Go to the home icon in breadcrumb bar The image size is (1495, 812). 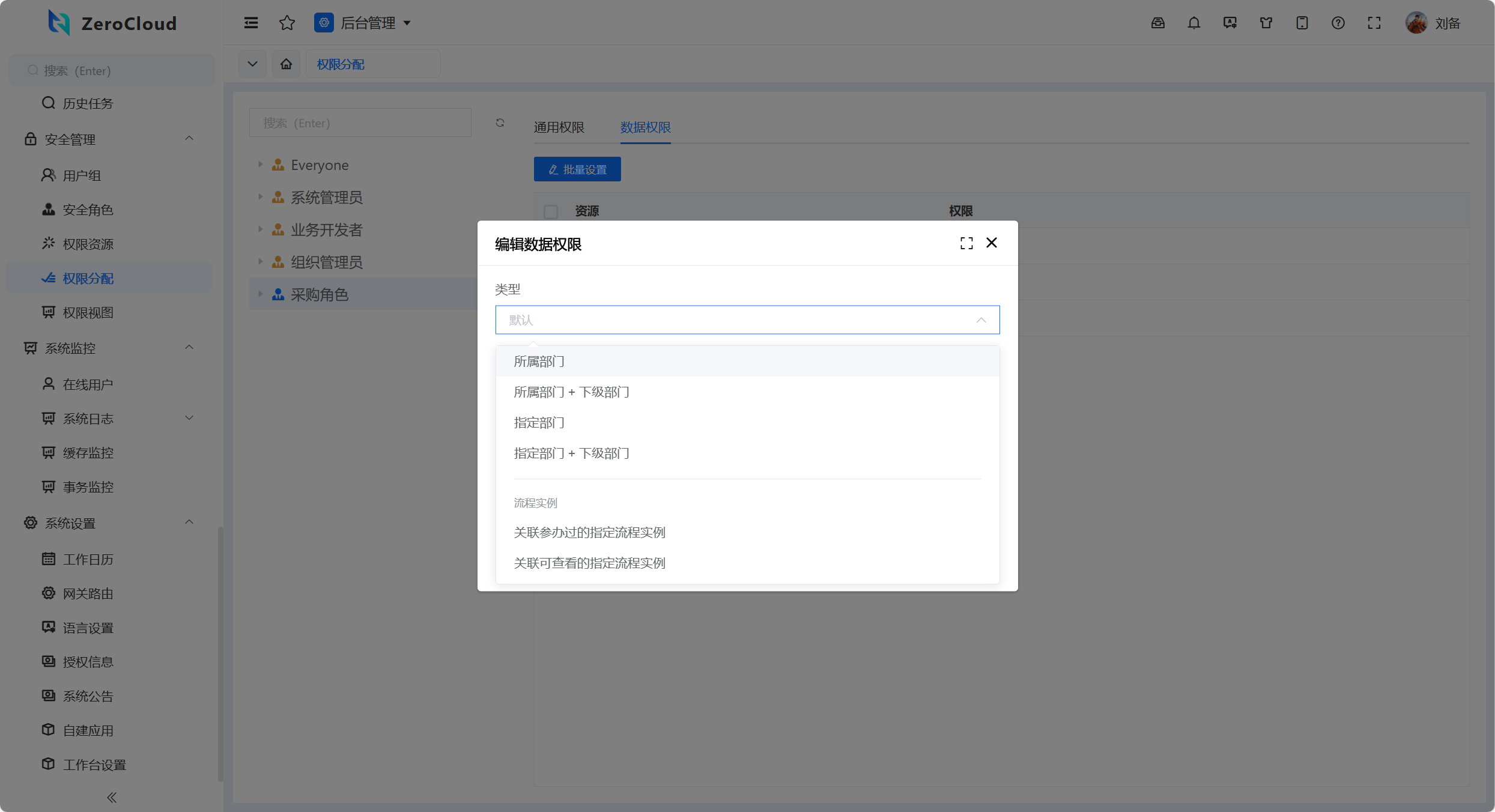(x=286, y=64)
